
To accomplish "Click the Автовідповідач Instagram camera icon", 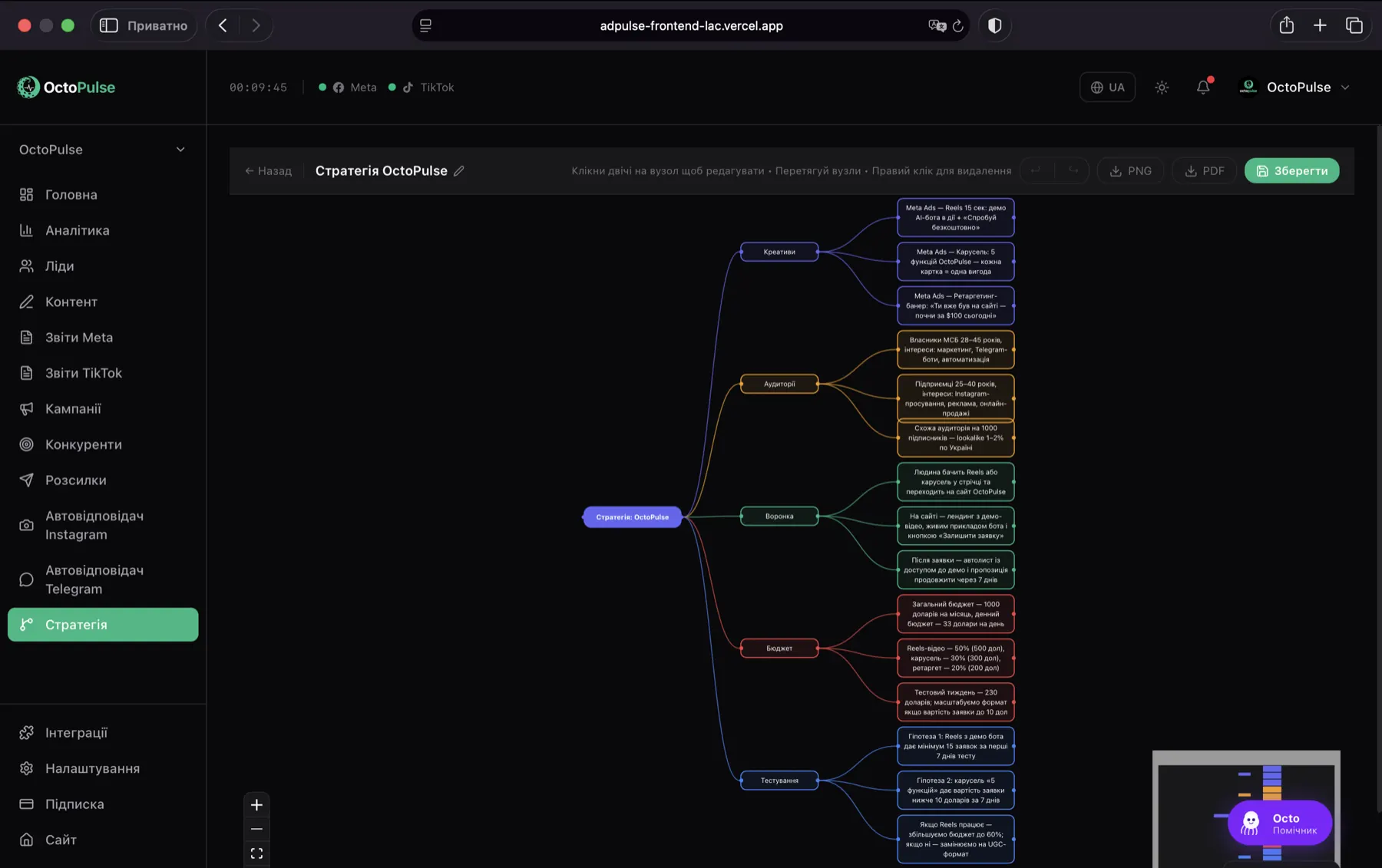I will pyautogui.click(x=26, y=526).
